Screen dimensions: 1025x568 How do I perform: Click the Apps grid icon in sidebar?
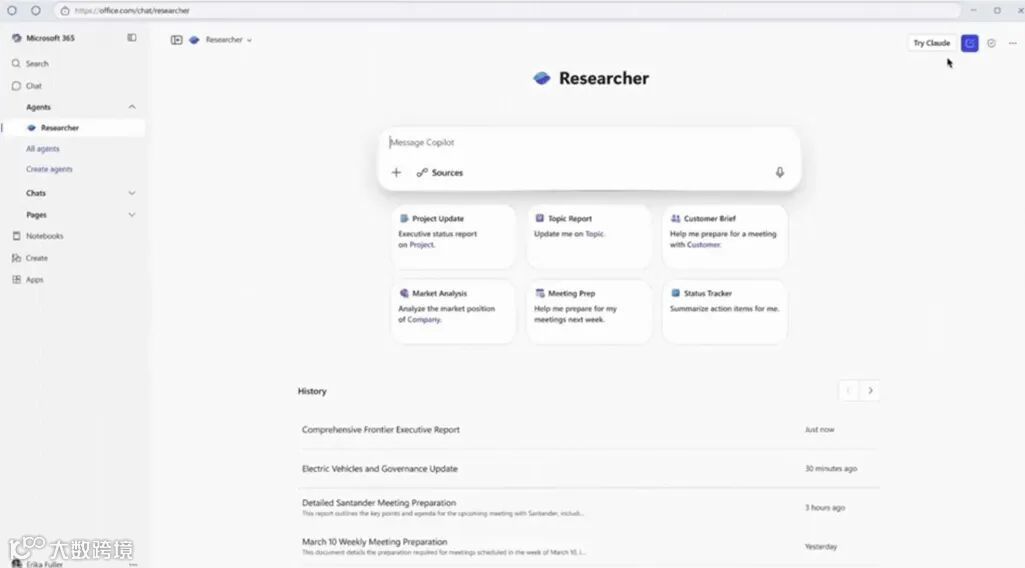click(x=16, y=280)
